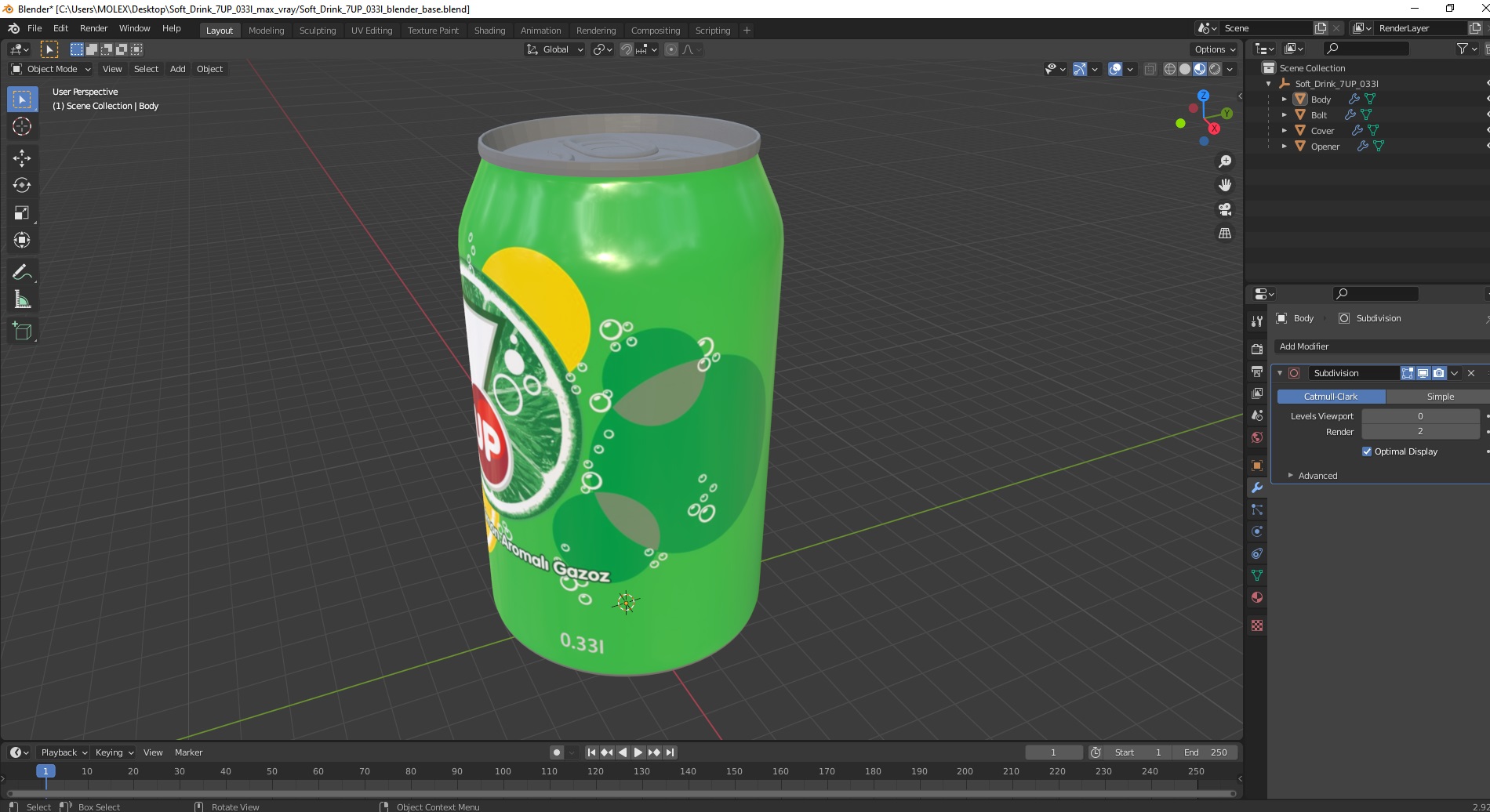The height and width of the screenshot is (812, 1490).
Task: Open the Object properties tab
Action: pos(1257,466)
